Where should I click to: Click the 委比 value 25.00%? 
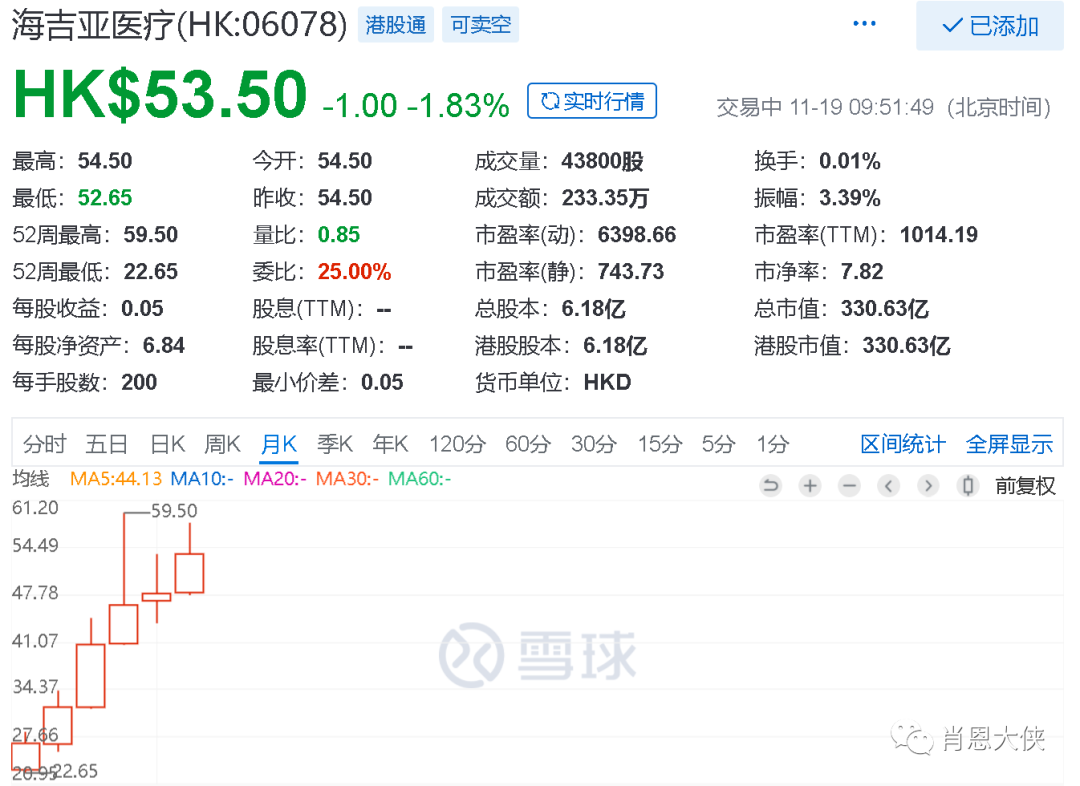(354, 271)
